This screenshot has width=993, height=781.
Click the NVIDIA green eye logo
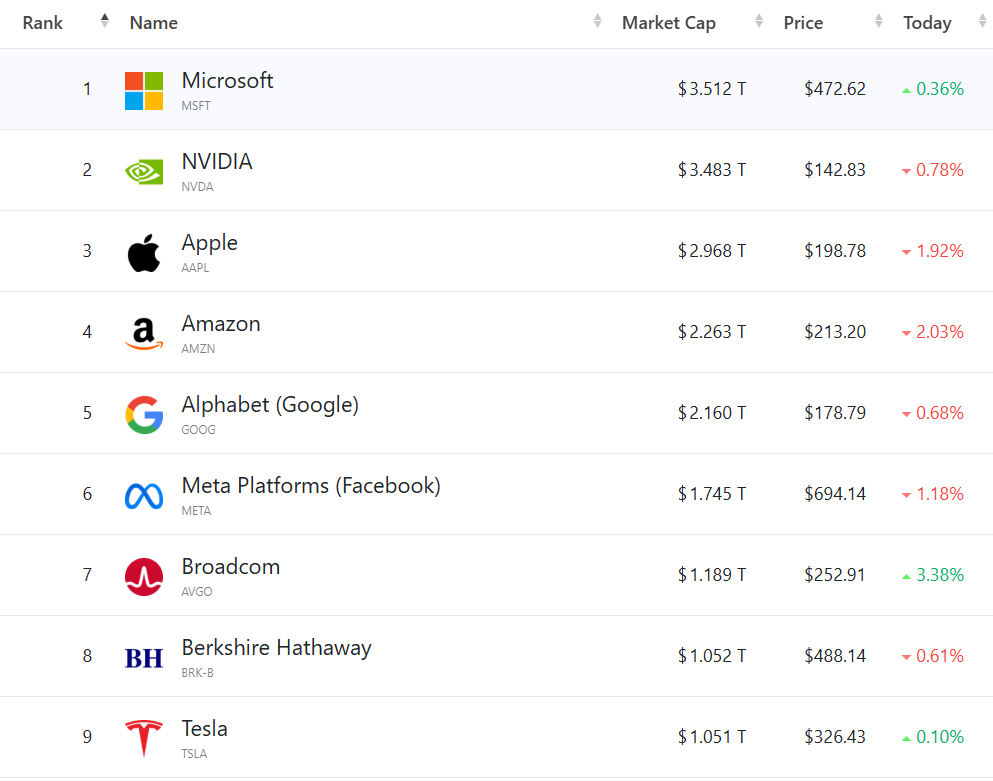[x=144, y=171]
